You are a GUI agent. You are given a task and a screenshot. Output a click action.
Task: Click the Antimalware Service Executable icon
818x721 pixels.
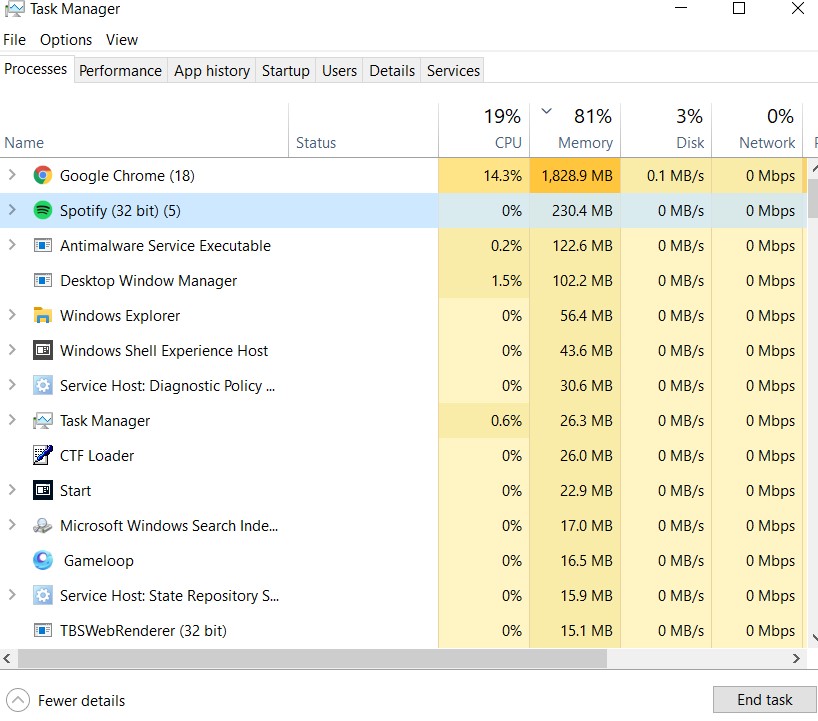43,245
